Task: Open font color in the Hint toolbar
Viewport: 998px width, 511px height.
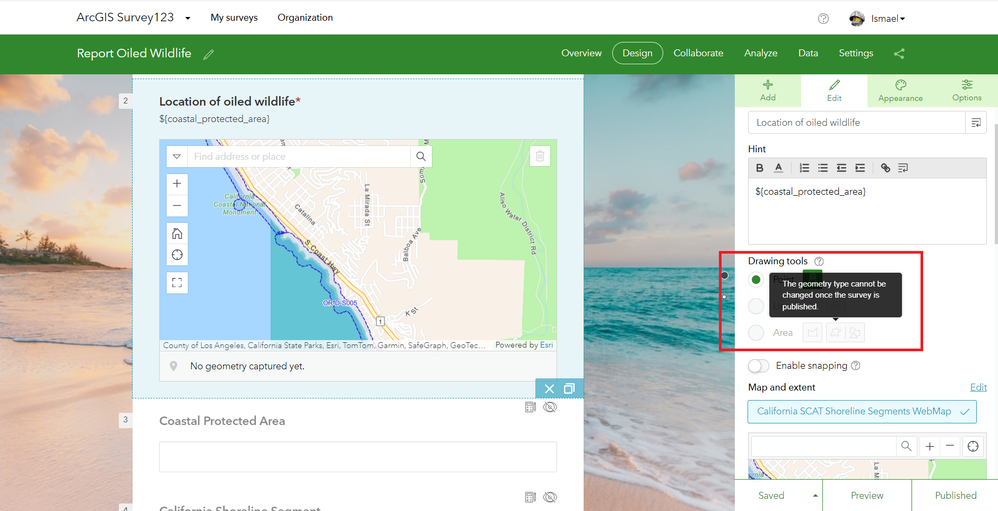Action: click(x=778, y=168)
